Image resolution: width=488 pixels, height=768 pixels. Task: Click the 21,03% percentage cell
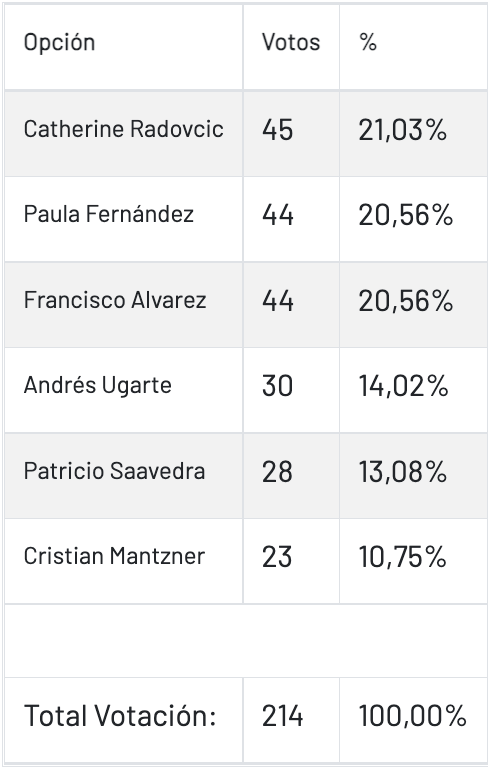tap(403, 130)
